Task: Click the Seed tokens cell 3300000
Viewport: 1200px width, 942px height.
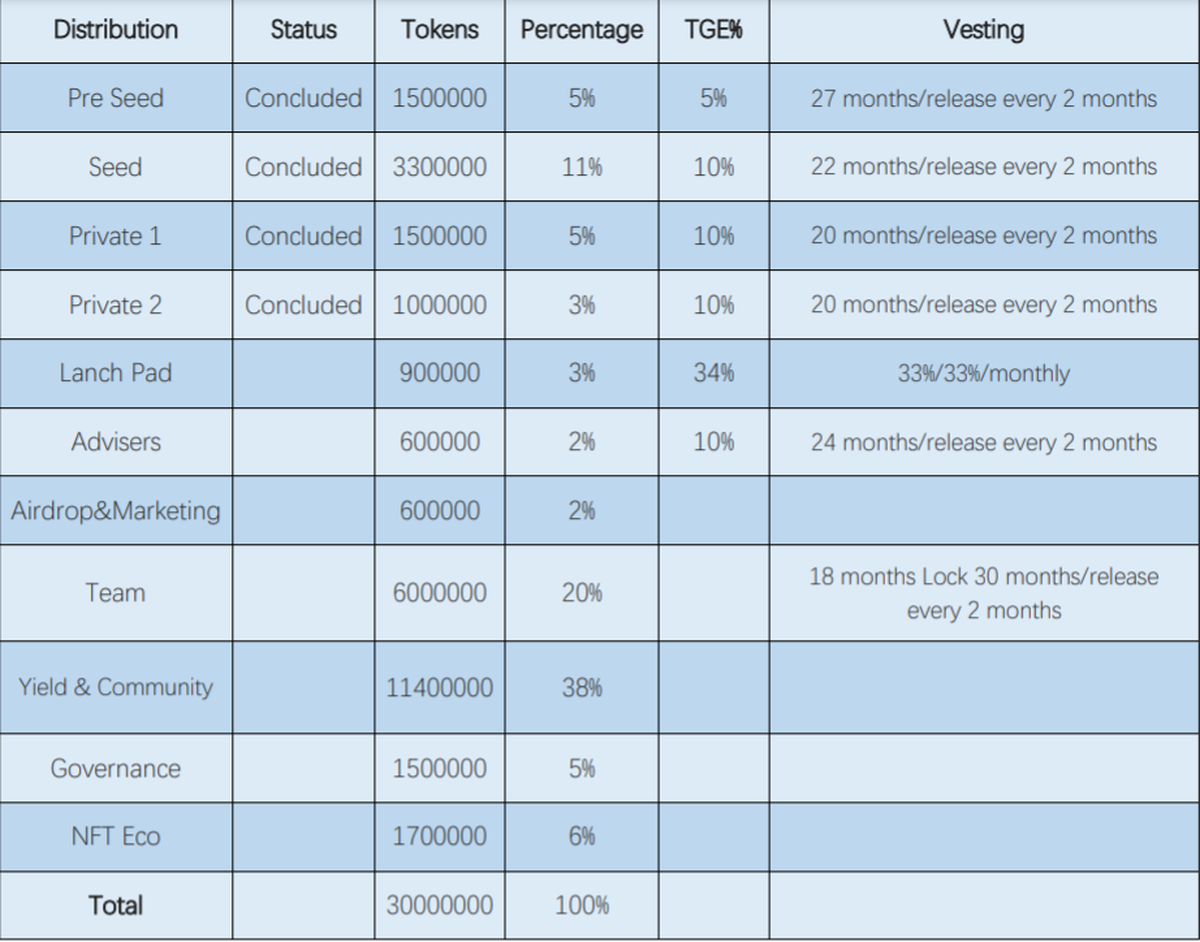Action: click(440, 167)
